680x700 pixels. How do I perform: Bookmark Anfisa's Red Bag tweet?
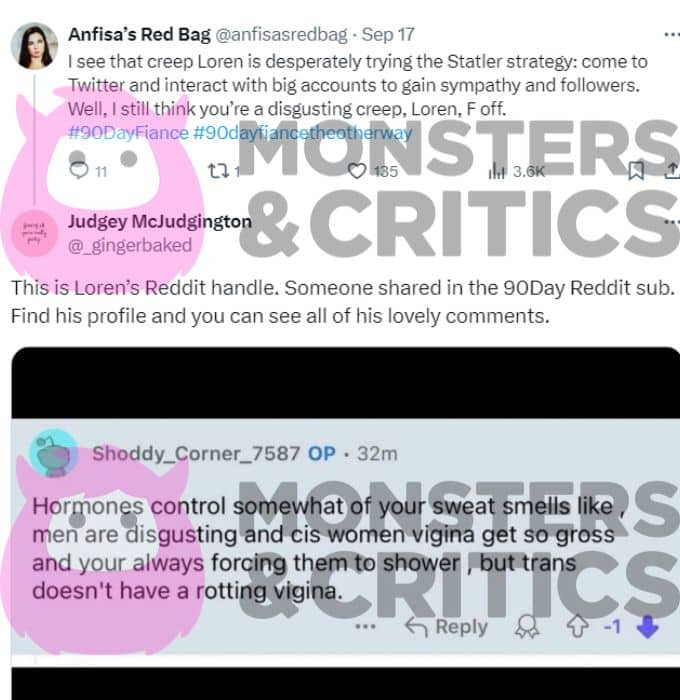(x=636, y=171)
